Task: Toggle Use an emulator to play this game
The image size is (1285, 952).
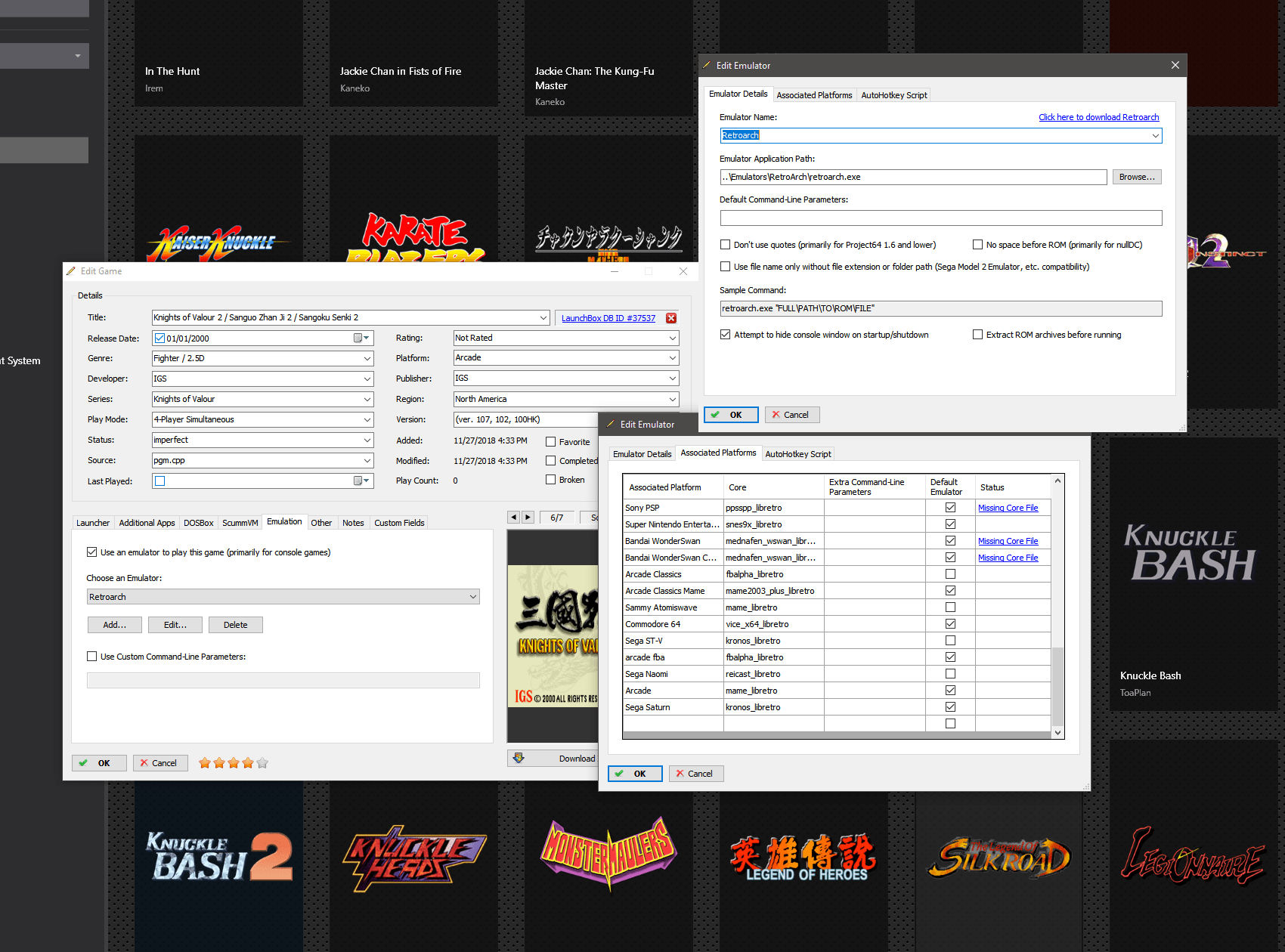Action: point(92,552)
